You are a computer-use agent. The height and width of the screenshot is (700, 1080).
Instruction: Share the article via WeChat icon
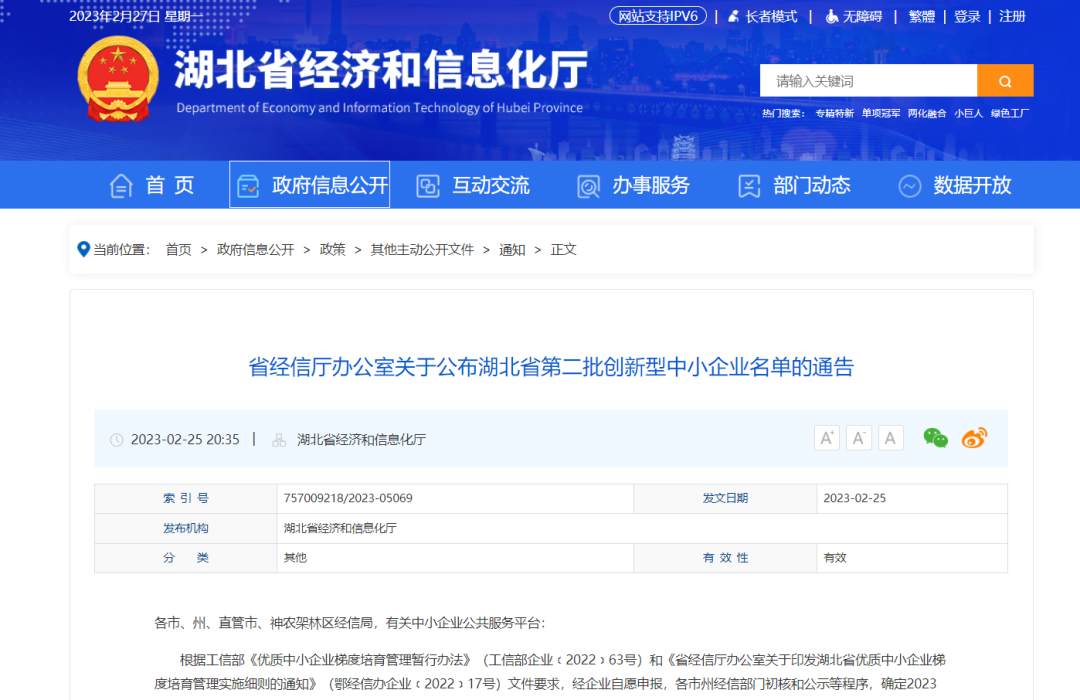(935, 438)
